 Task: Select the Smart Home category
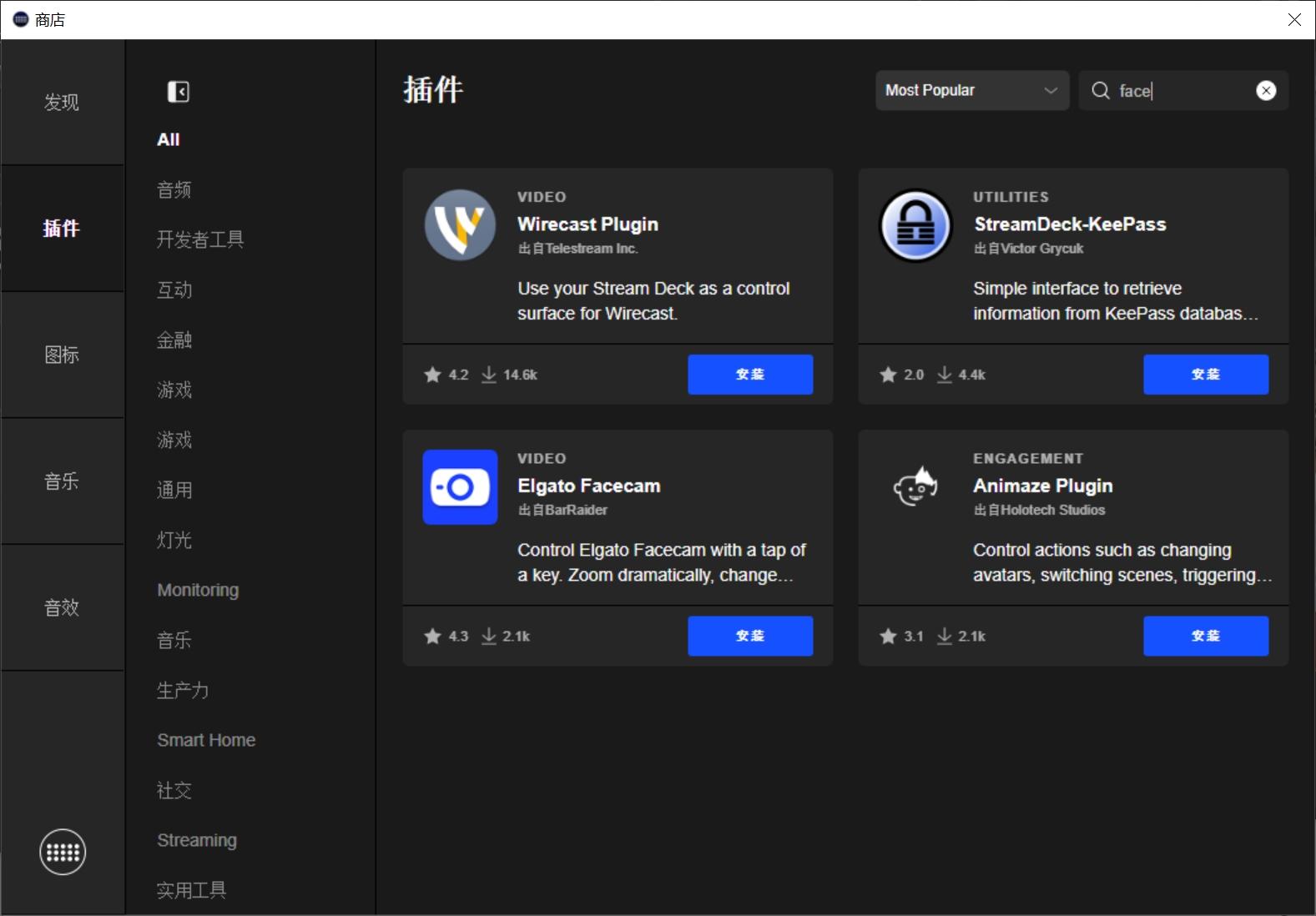tap(206, 740)
